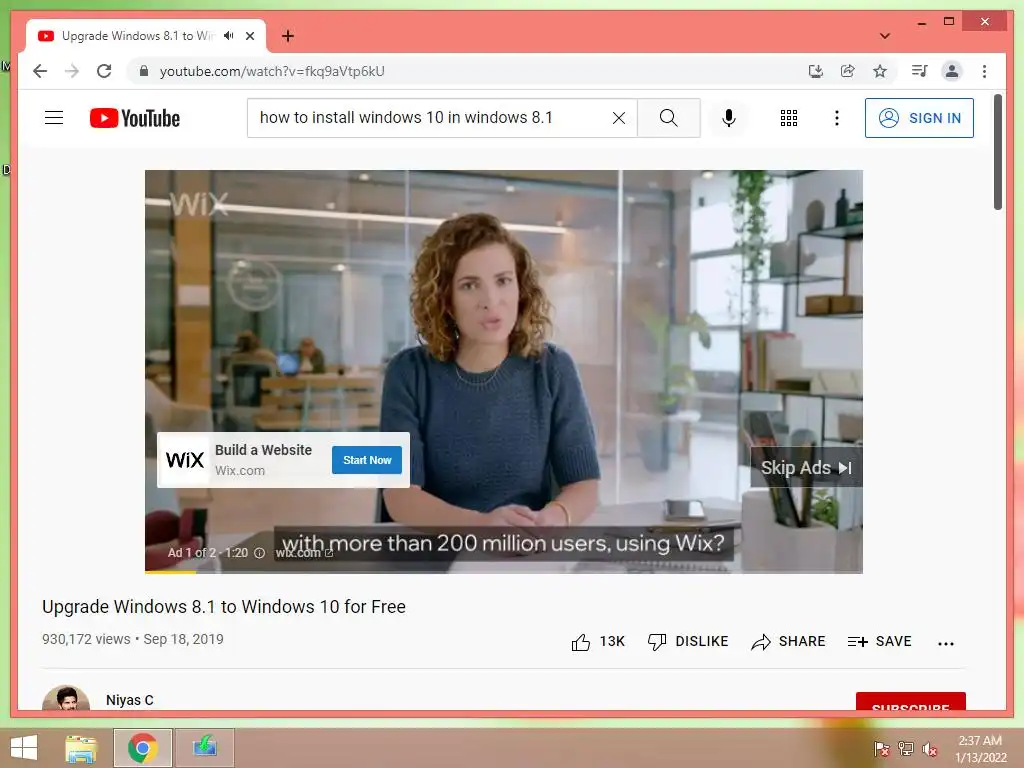The width and height of the screenshot is (1024, 768).
Task: Open YouTube settings three-dot menu
Action: 837,118
